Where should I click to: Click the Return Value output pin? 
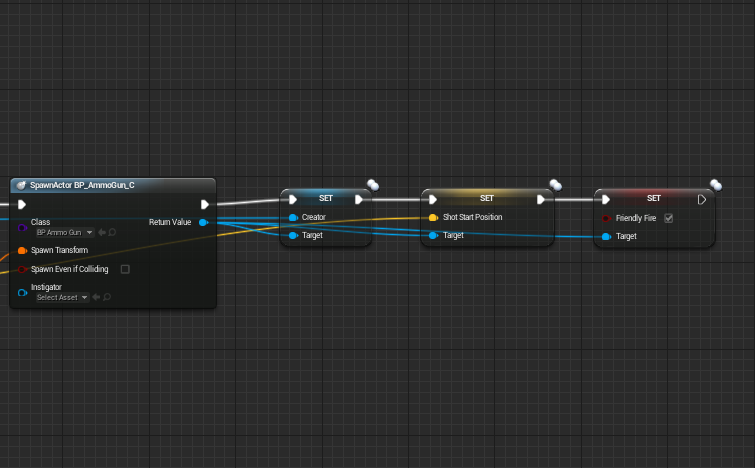[204, 222]
